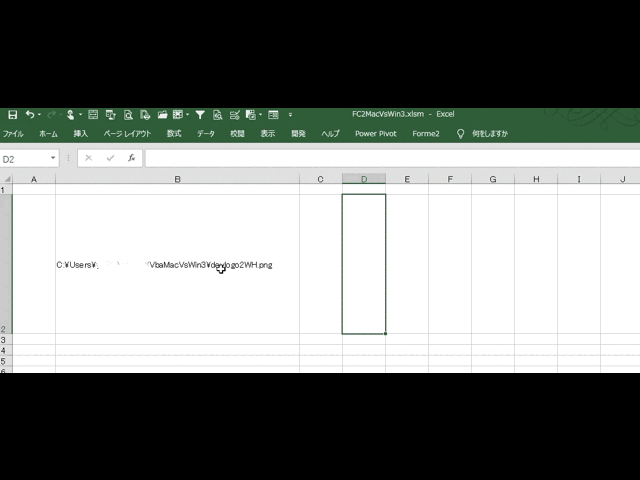Open the ホーム ribbon tab
Image resolution: width=640 pixels, height=480 pixels.
48,133
